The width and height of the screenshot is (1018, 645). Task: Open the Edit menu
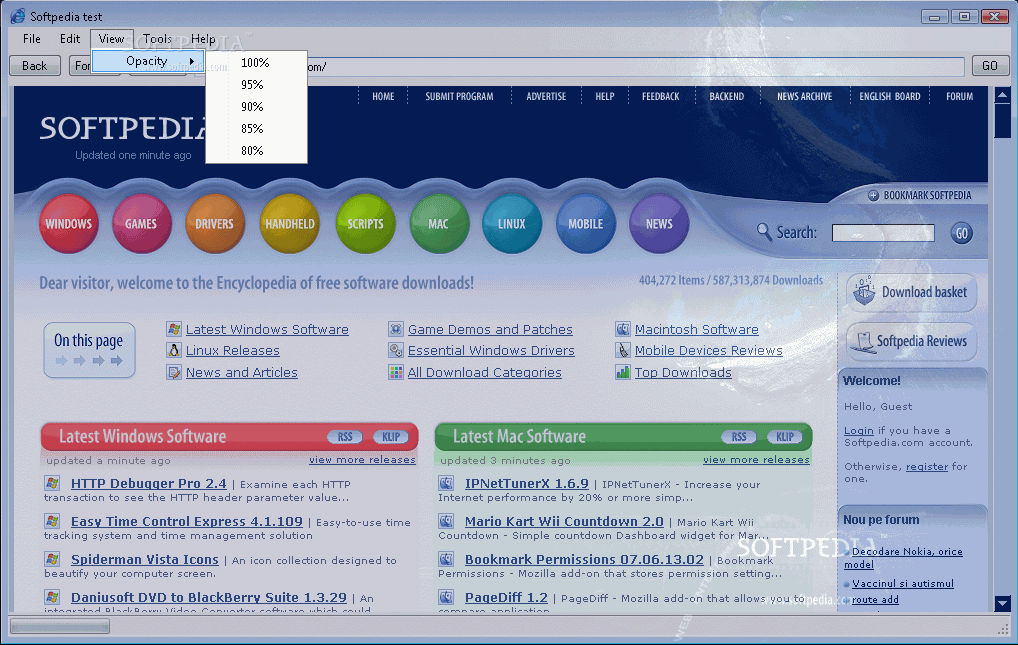(x=69, y=39)
